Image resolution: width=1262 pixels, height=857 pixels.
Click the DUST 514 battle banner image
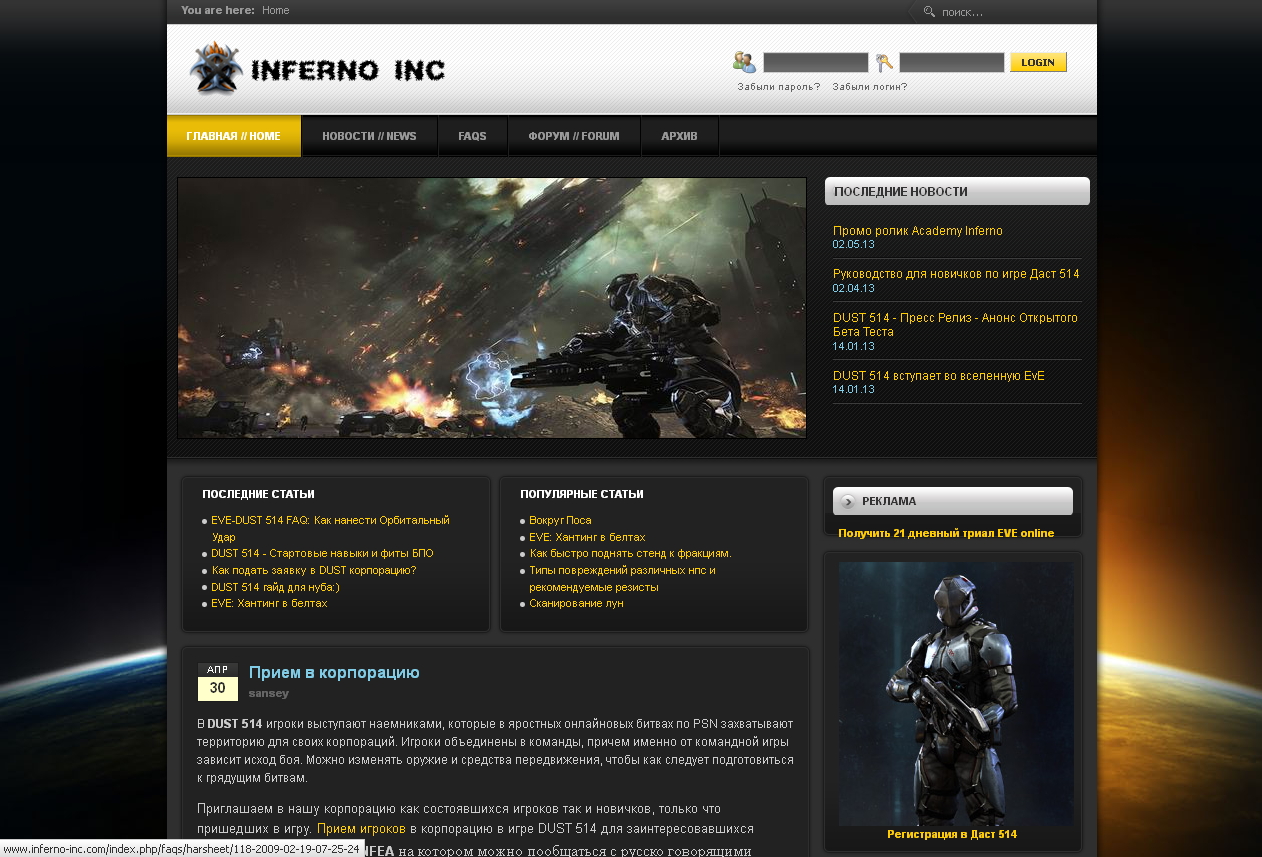(x=492, y=308)
